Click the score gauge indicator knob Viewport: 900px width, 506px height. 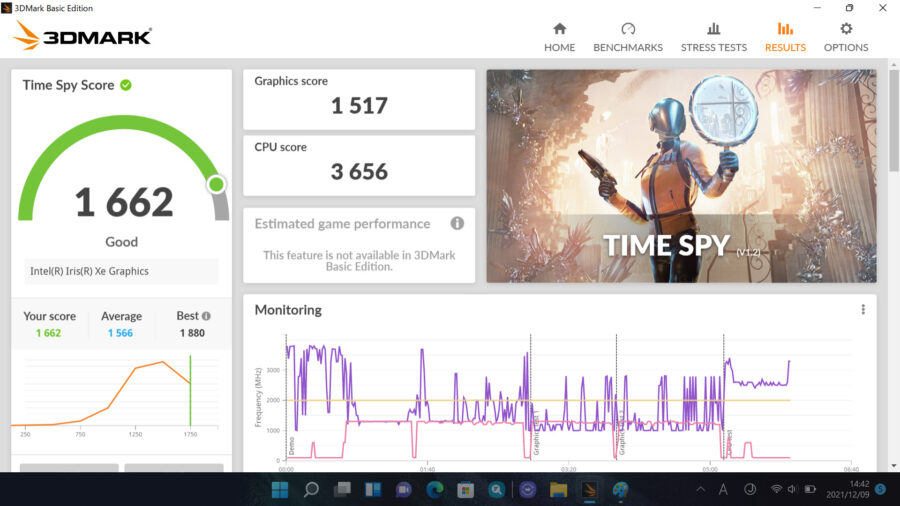(x=216, y=184)
